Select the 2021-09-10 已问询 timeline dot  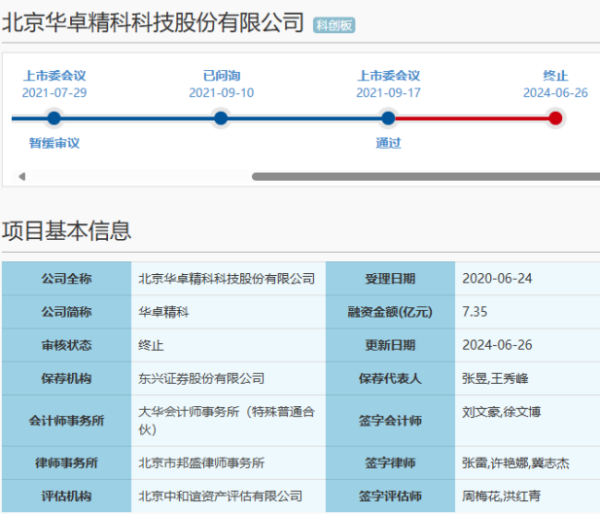coord(221,118)
